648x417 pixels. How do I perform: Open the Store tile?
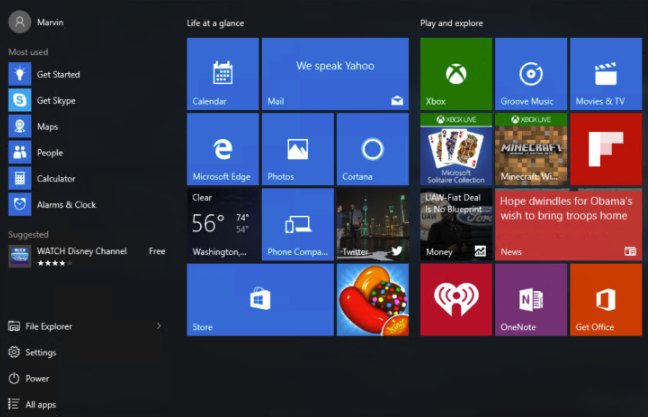point(260,300)
